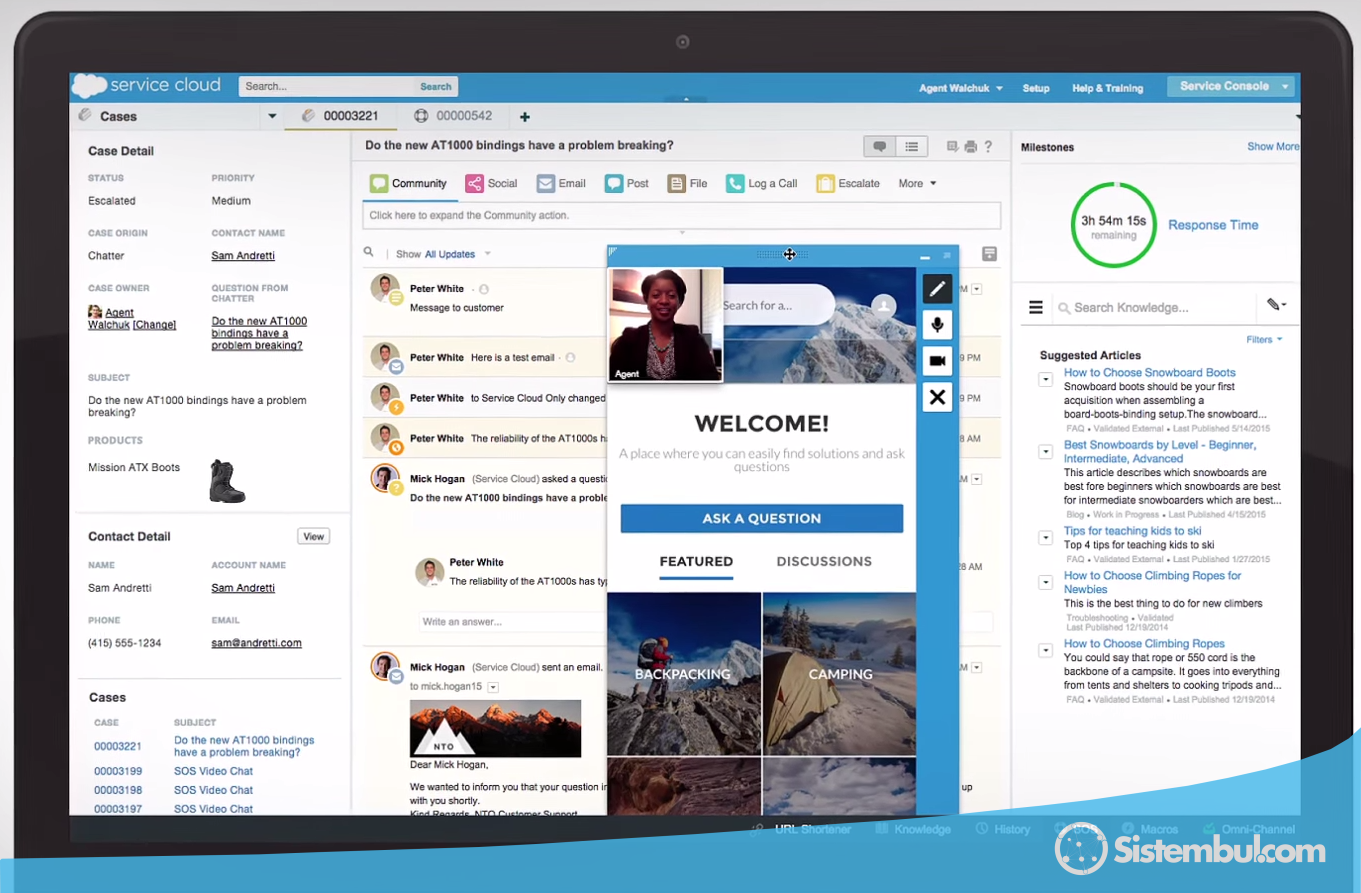Click the Search button in header

point(435,87)
